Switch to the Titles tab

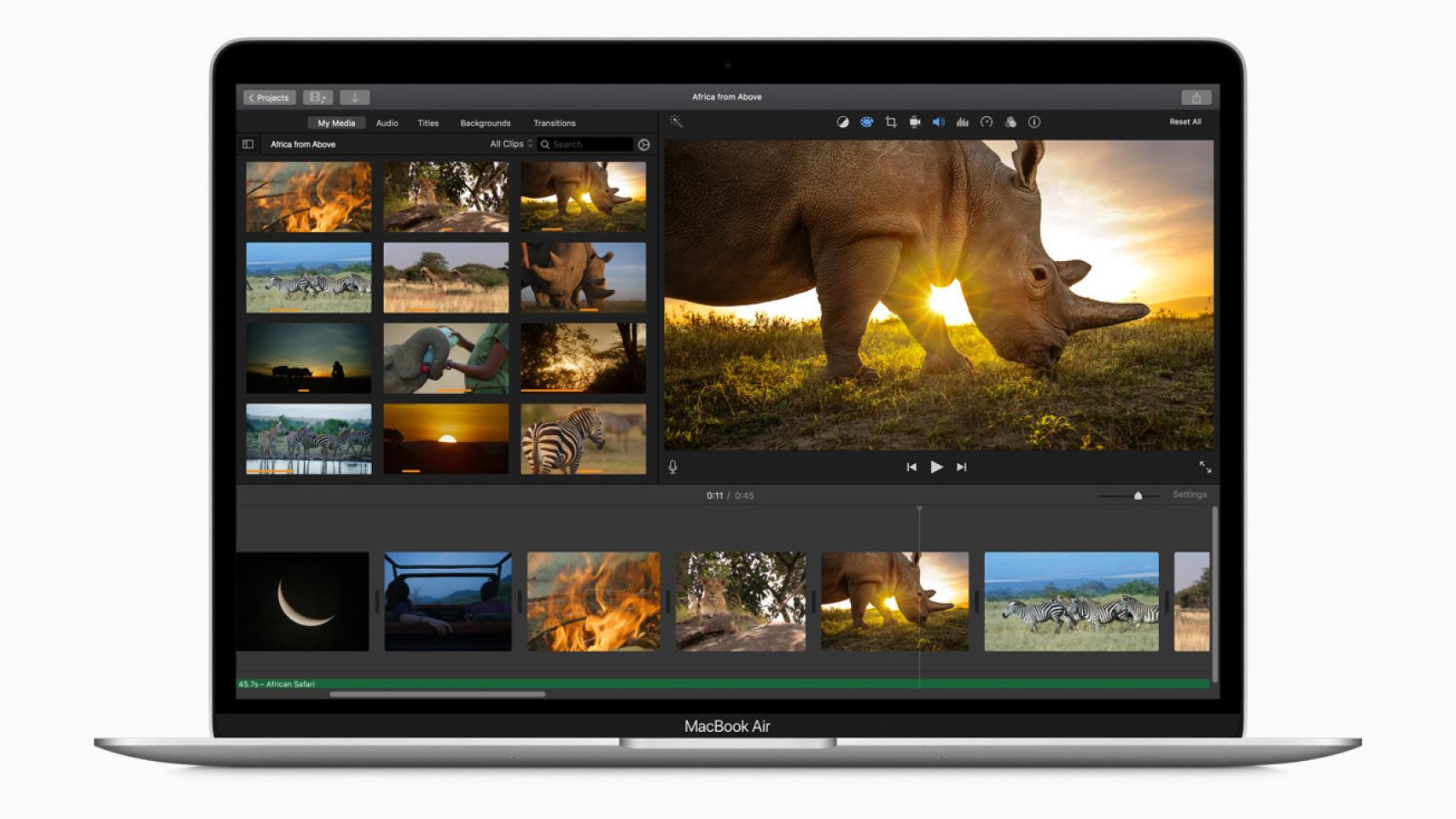pyautogui.click(x=428, y=123)
